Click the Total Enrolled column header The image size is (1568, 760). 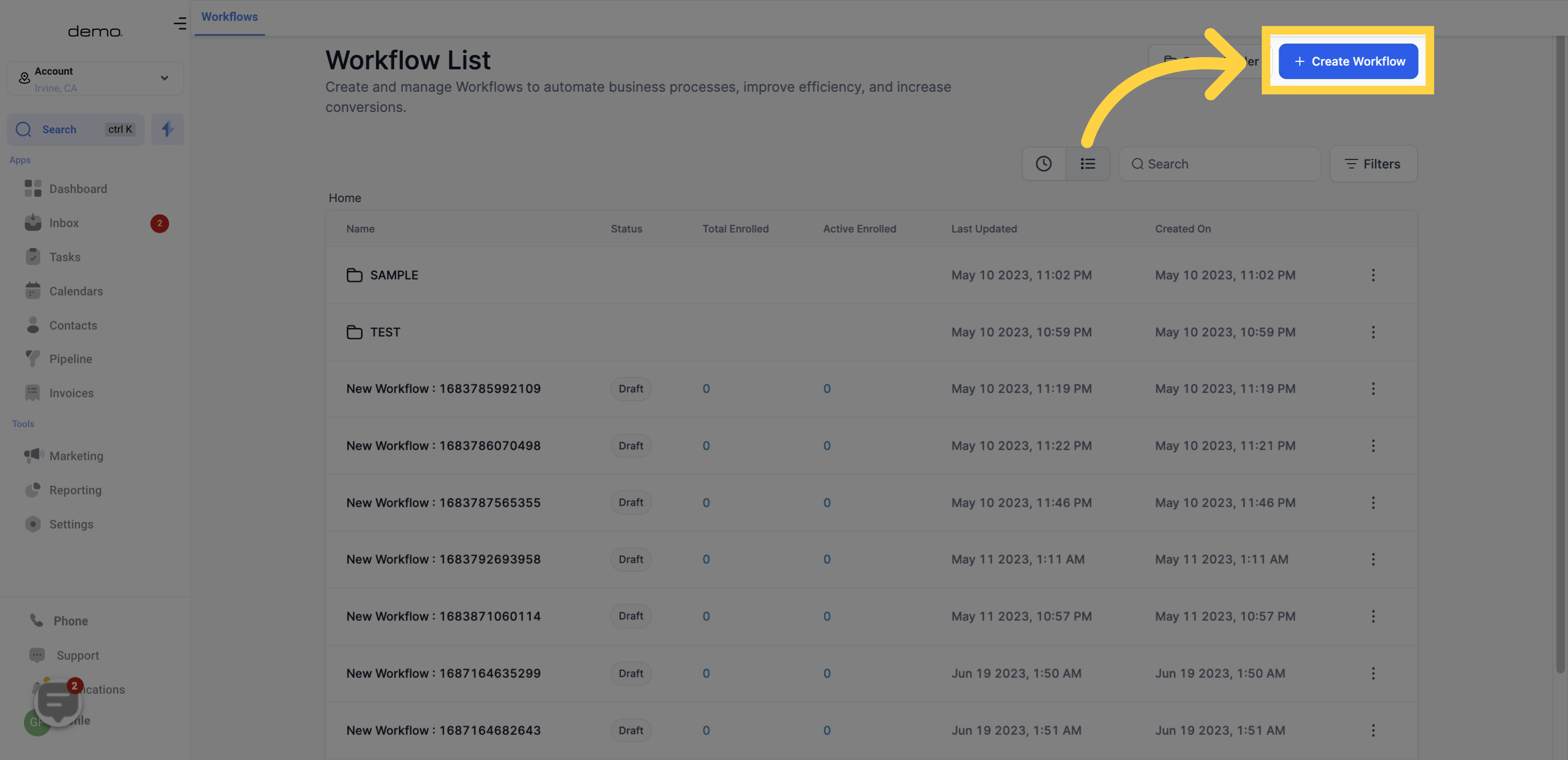pyautogui.click(x=735, y=229)
